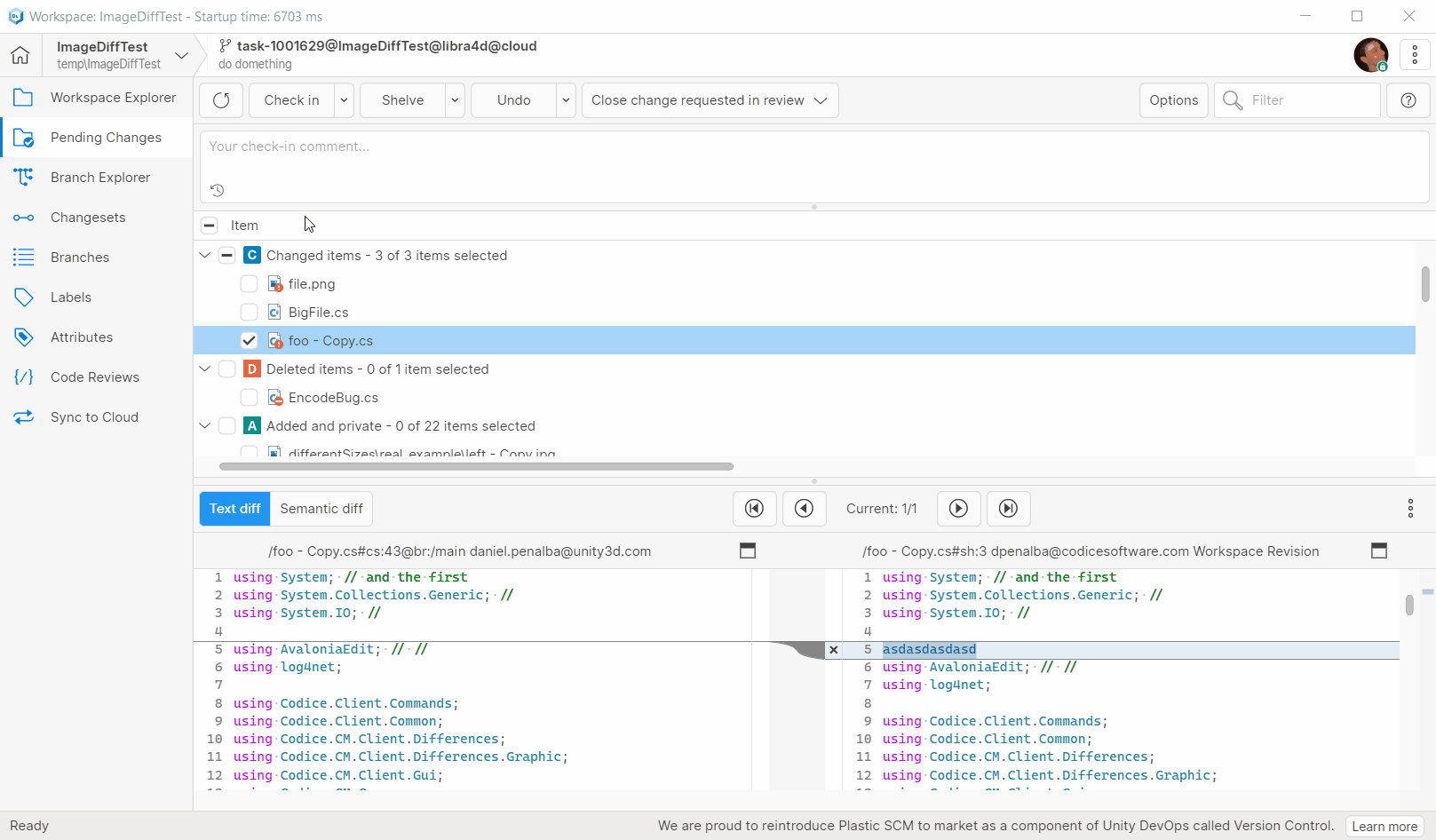
Task: Uncheck the foo - Copy.cs item
Action: pos(249,340)
